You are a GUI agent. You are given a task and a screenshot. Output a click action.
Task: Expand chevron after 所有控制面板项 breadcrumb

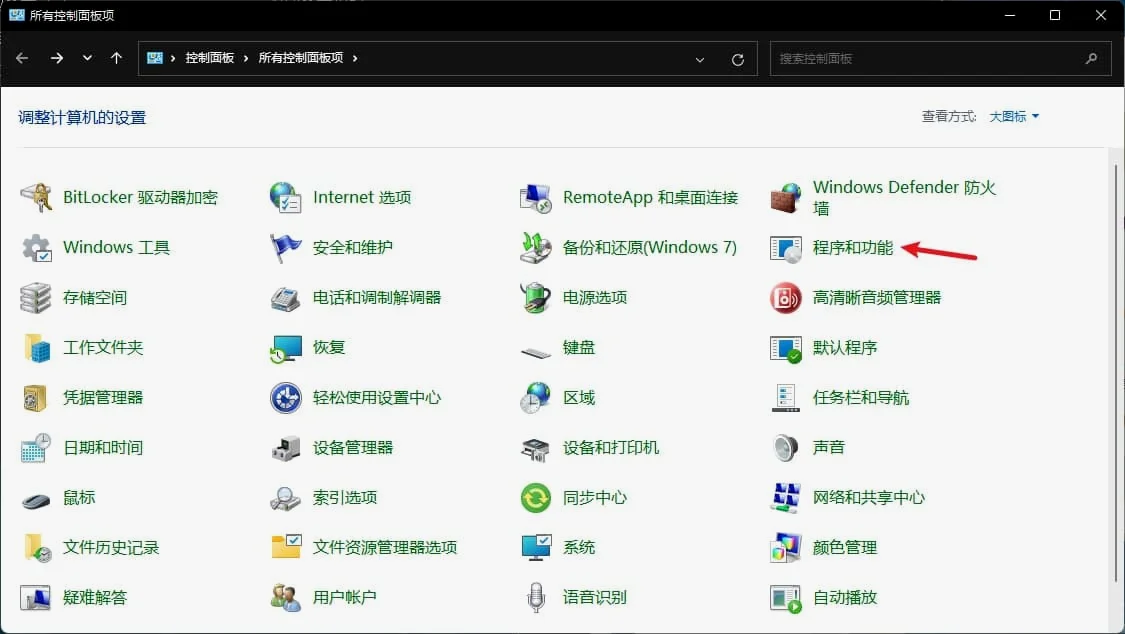coord(354,58)
